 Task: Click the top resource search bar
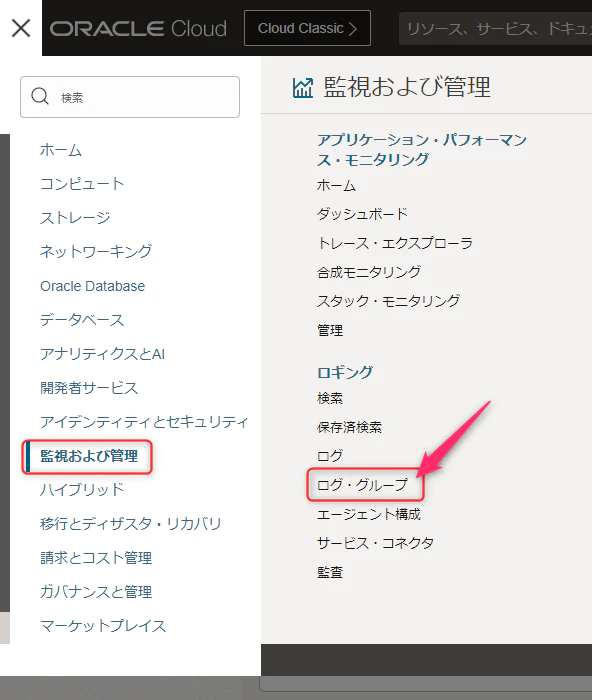496,29
